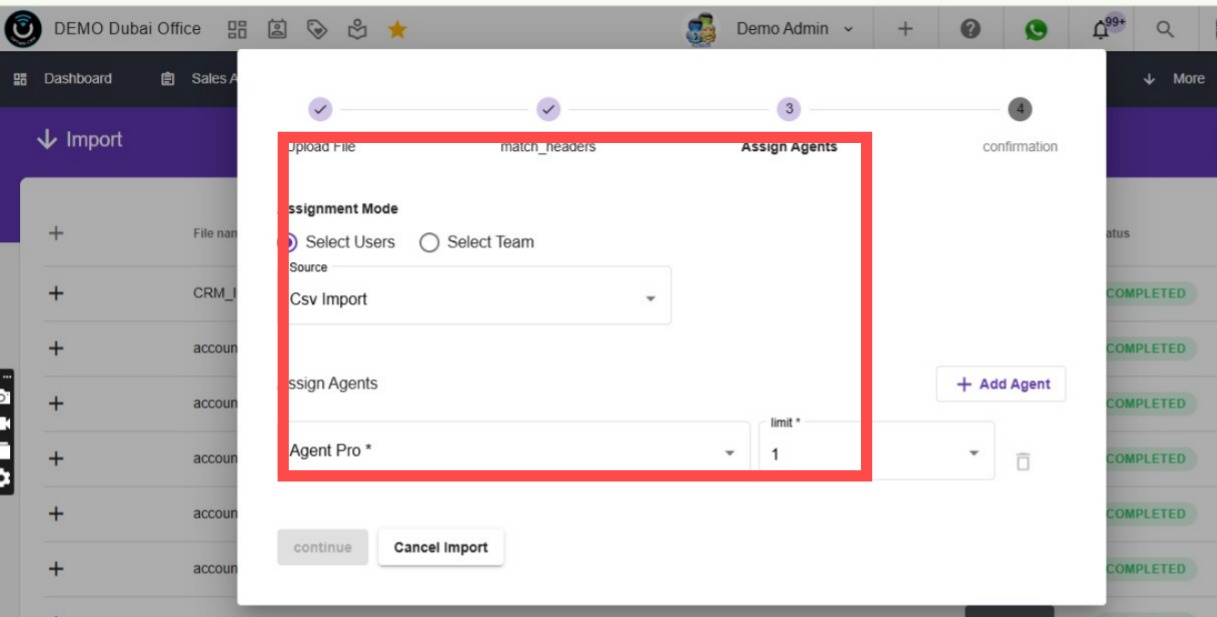Click the plus icon in top bar
This screenshot has height=617, width=1217.
[x=905, y=29]
